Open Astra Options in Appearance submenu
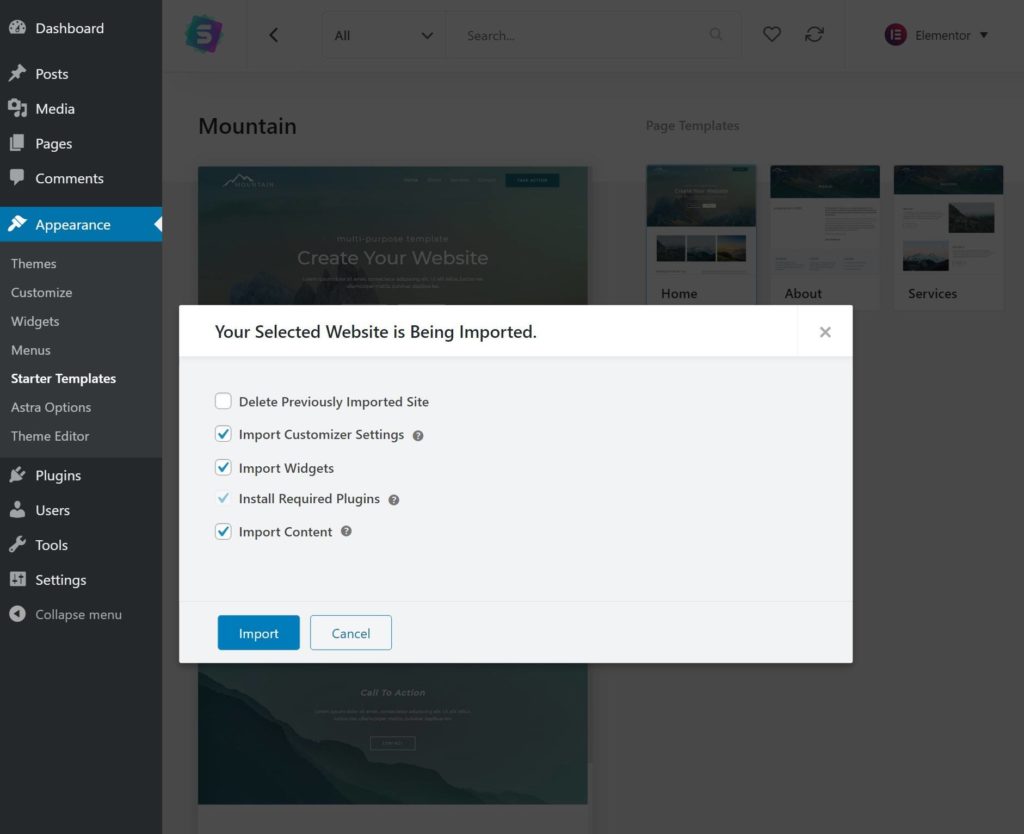Image resolution: width=1024 pixels, height=834 pixels. 51,408
